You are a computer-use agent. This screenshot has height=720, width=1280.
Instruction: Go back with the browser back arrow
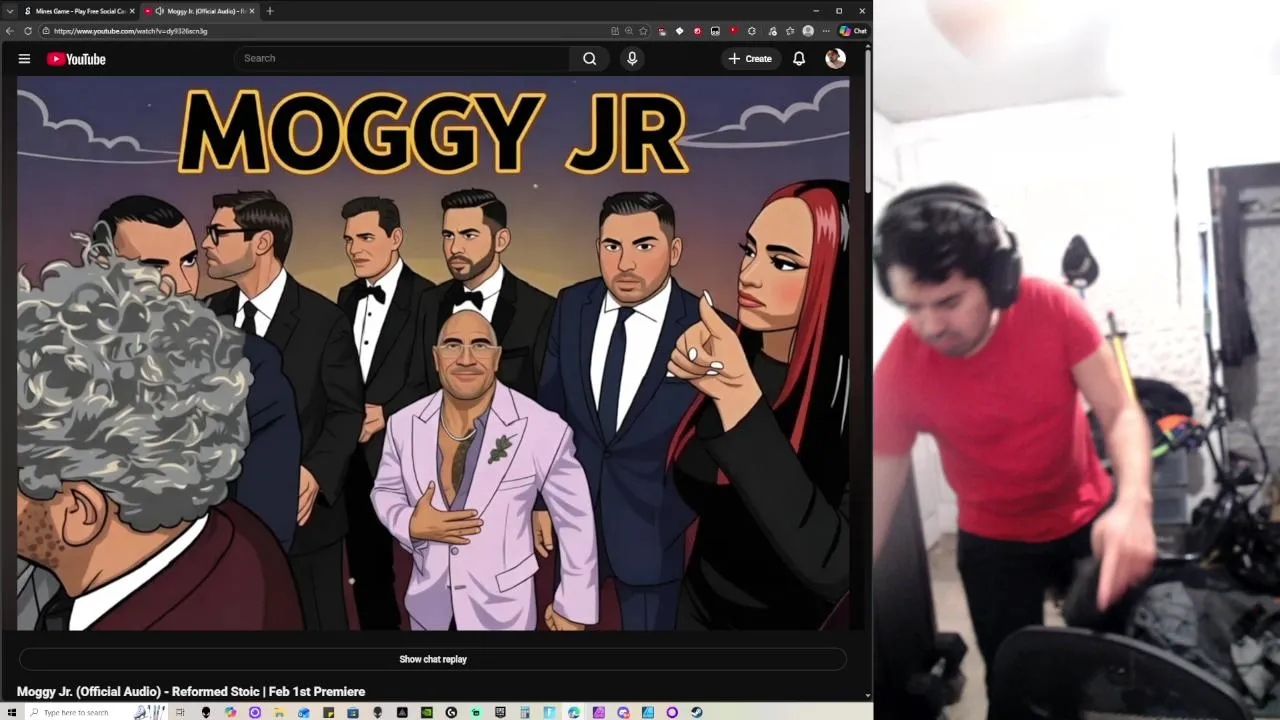[x=10, y=31]
